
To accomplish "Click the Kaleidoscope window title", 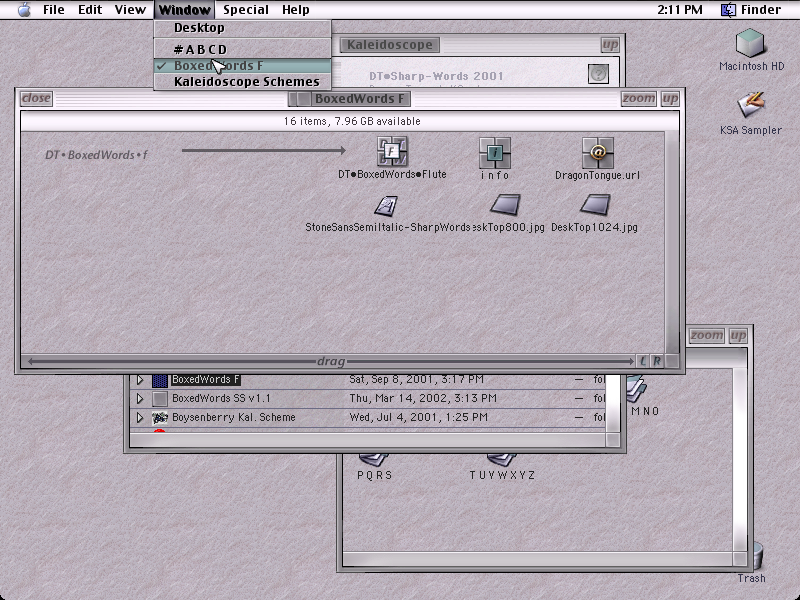I will (x=390, y=45).
